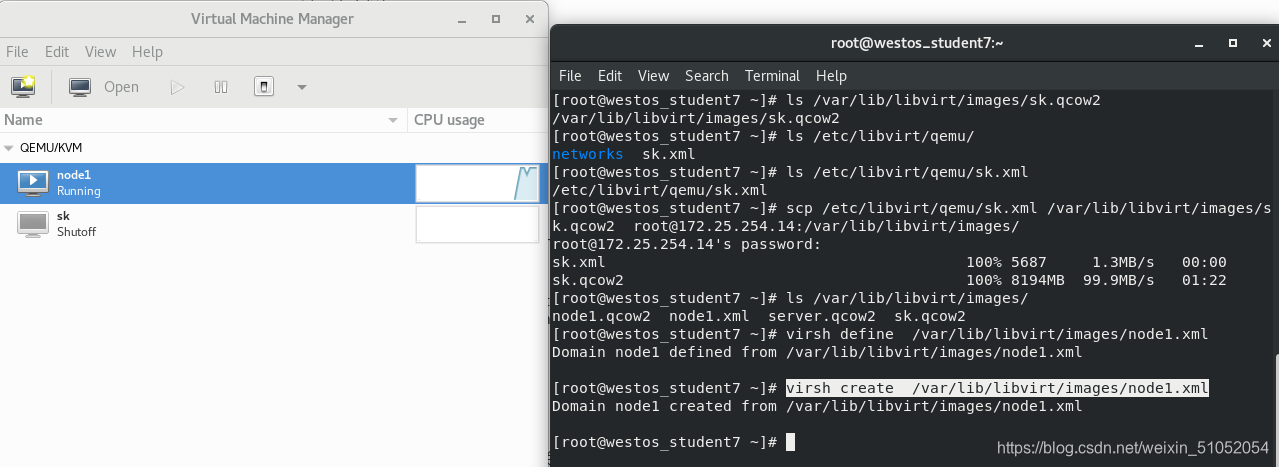Open the terminal Help menu
This screenshot has height=467, width=1279.
pyautogui.click(x=831, y=75)
